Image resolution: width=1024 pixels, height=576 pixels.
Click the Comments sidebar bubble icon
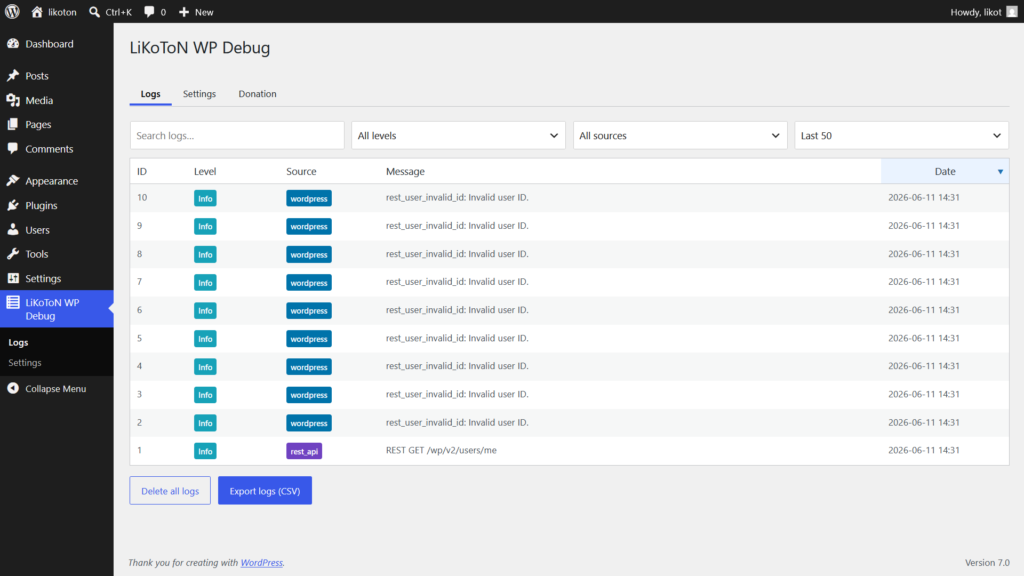(13, 149)
